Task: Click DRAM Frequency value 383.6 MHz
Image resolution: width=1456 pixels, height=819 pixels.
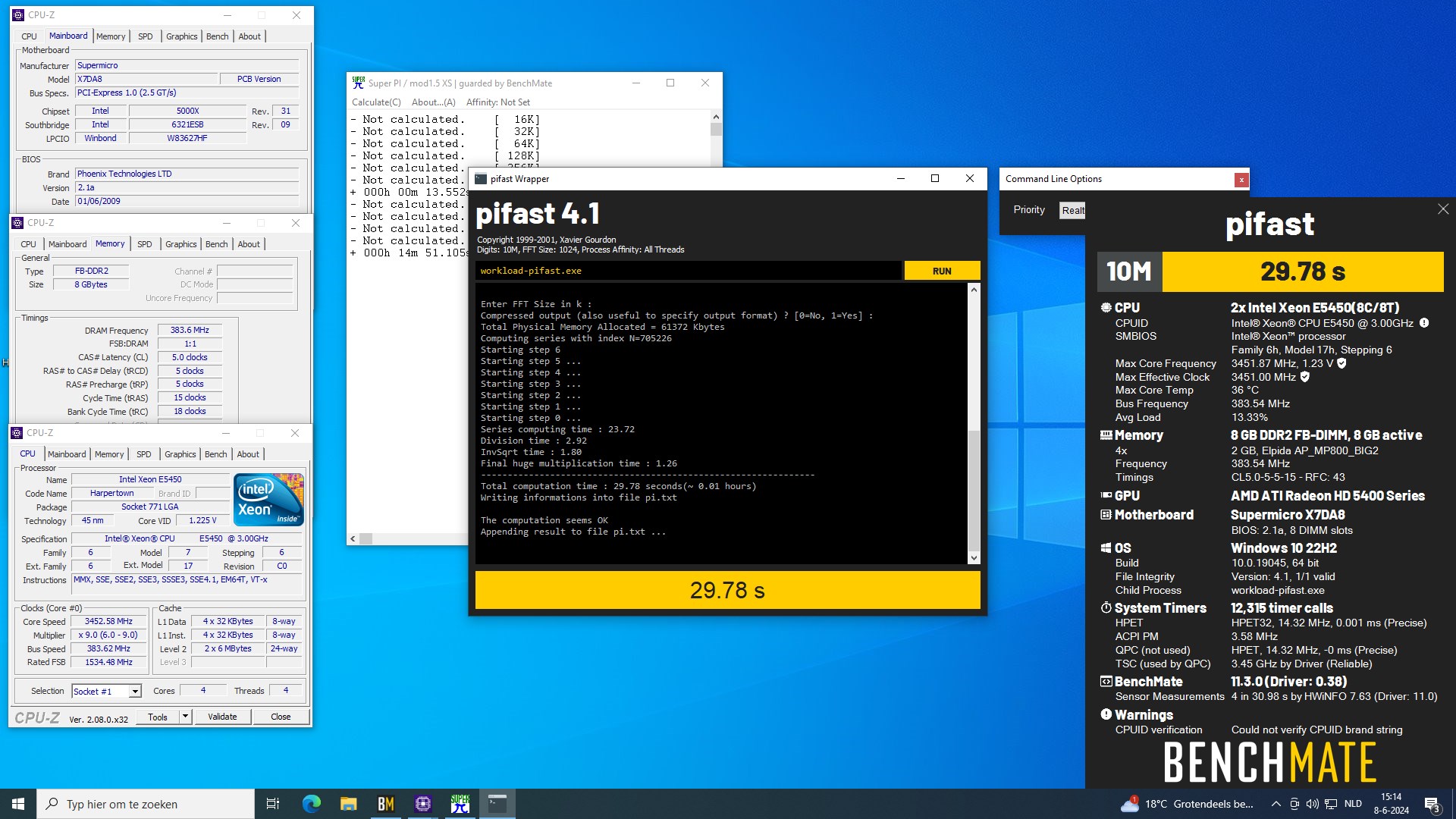Action: tap(190, 331)
